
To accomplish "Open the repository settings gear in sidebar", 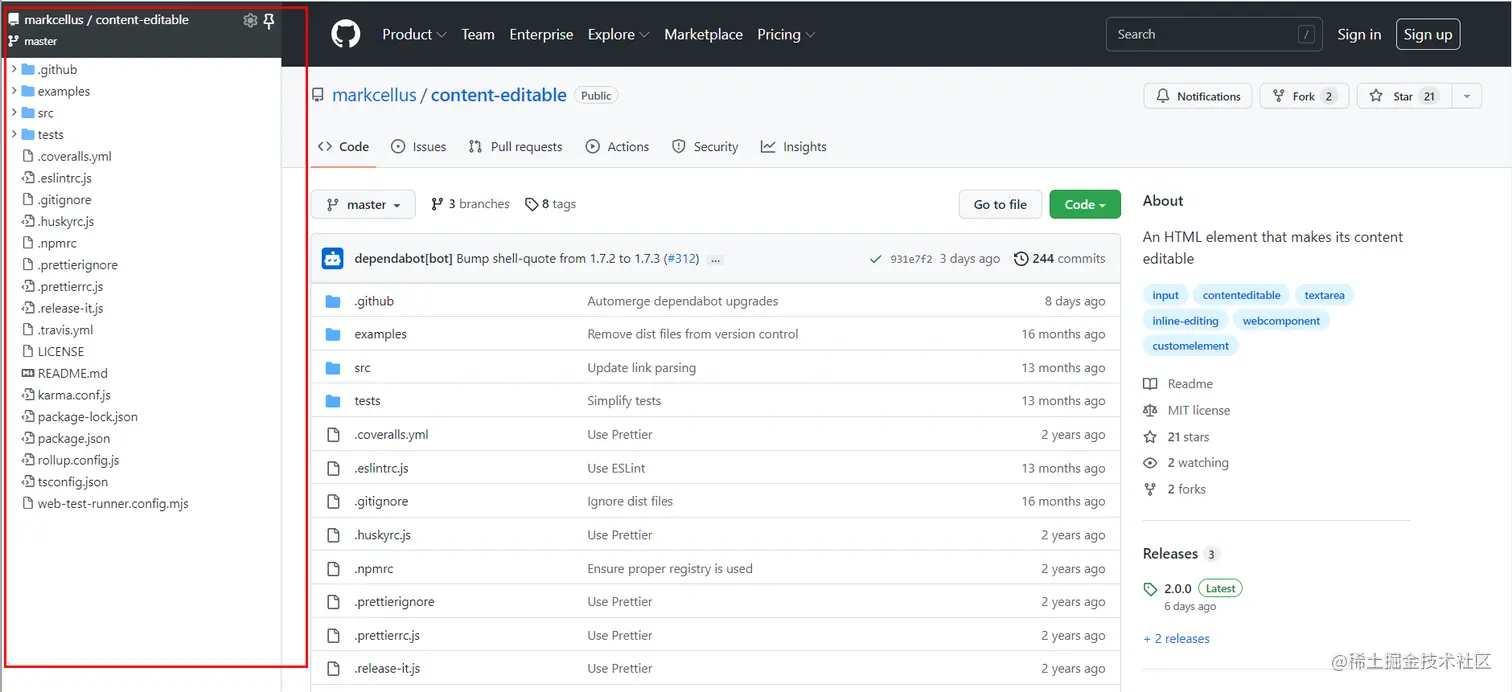I will tap(250, 18).
